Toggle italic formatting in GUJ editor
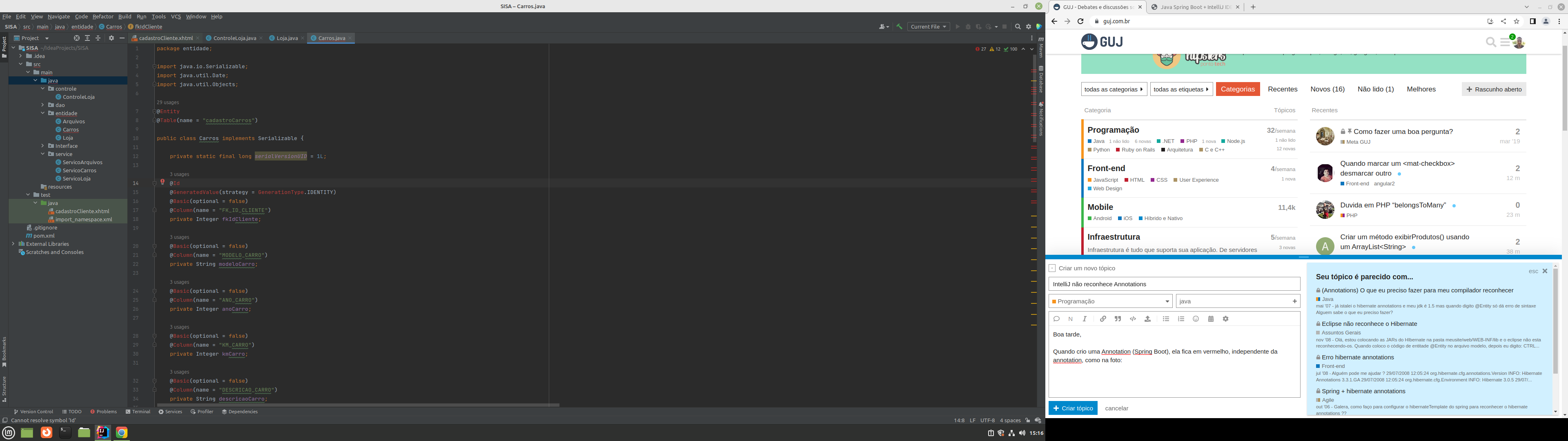Screen dimensions: 1568x441 (x=1085, y=318)
